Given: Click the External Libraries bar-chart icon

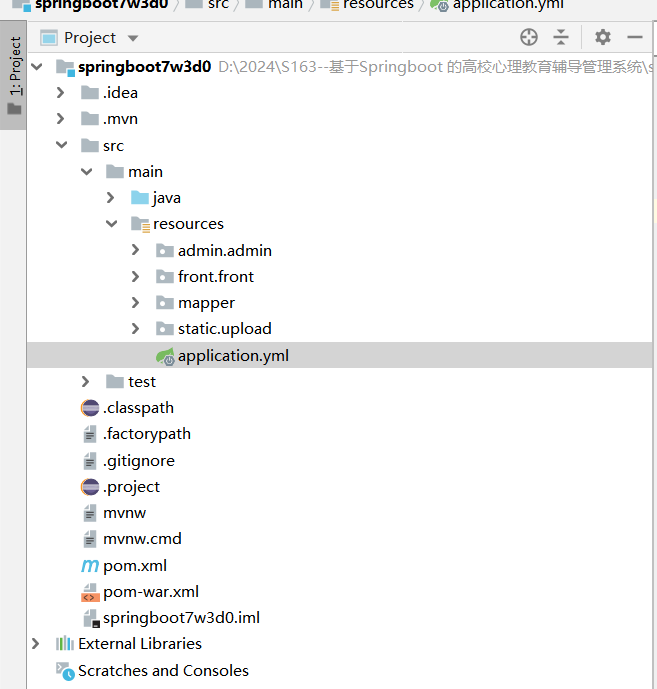Looking at the screenshot, I should [x=65, y=644].
